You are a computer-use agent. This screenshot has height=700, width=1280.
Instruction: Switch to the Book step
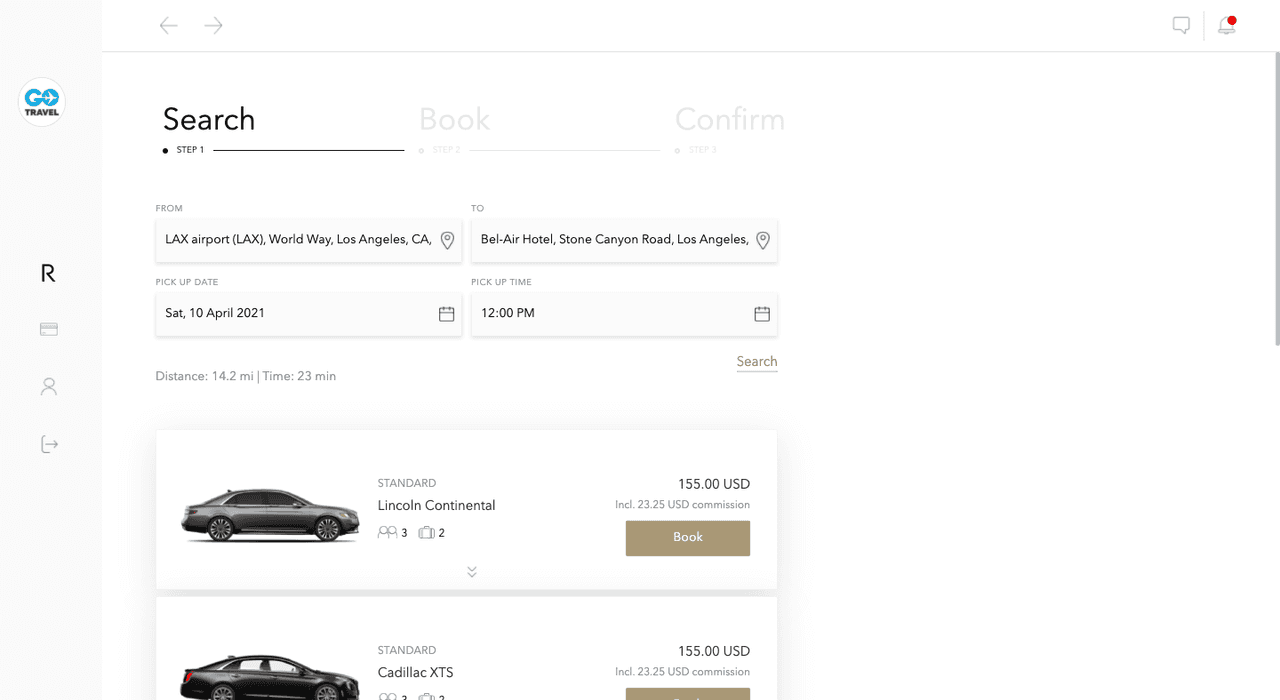pos(454,120)
